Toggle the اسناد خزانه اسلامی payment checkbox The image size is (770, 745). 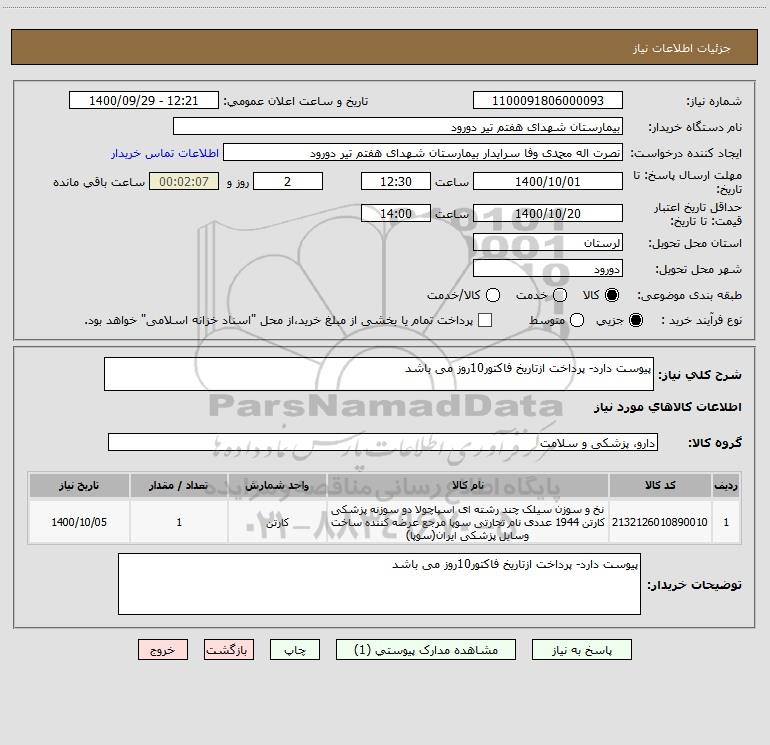[485, 321]
